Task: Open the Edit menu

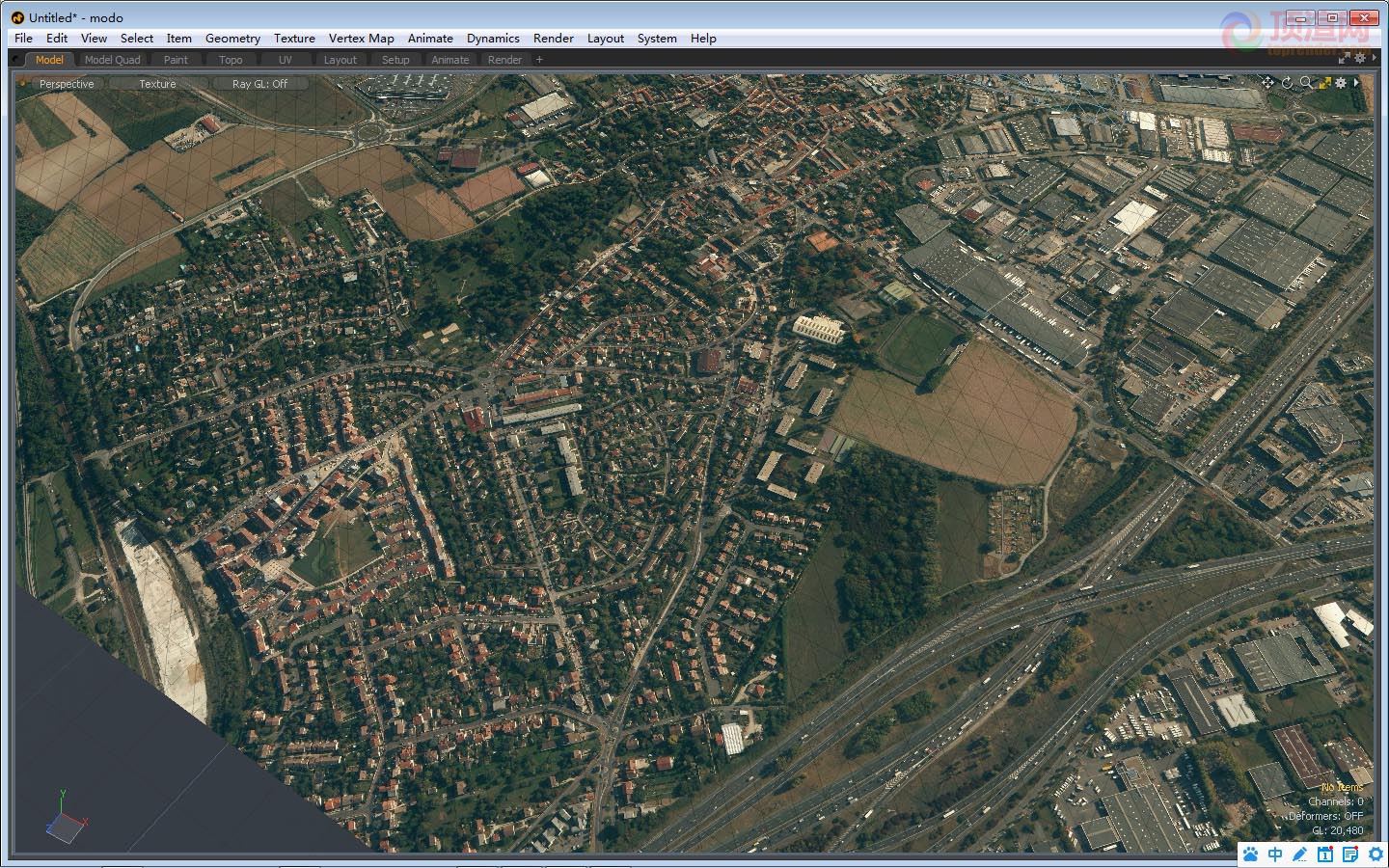Action: 57,39
